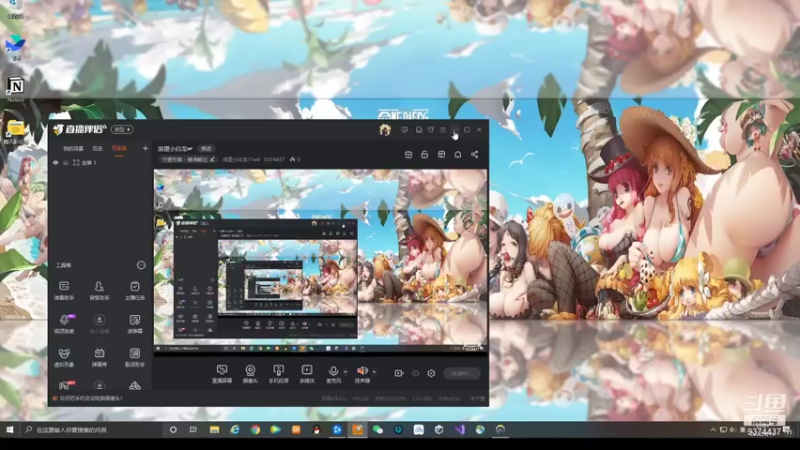Select the orange highlighted scene tab
Screen dimensions: 800x450
point(119,148)
